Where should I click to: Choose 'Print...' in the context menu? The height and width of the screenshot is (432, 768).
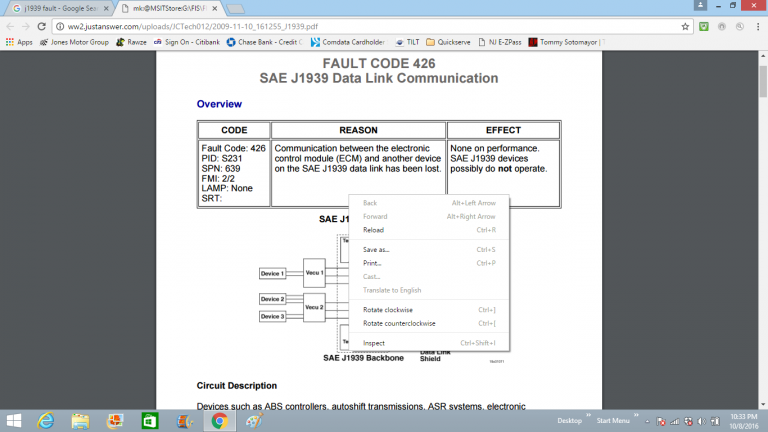[372, 263]
